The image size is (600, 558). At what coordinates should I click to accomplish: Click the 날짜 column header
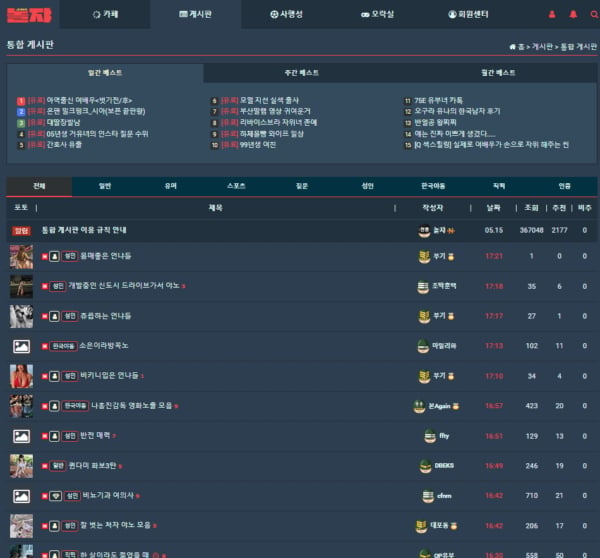[x=493, y=208]
